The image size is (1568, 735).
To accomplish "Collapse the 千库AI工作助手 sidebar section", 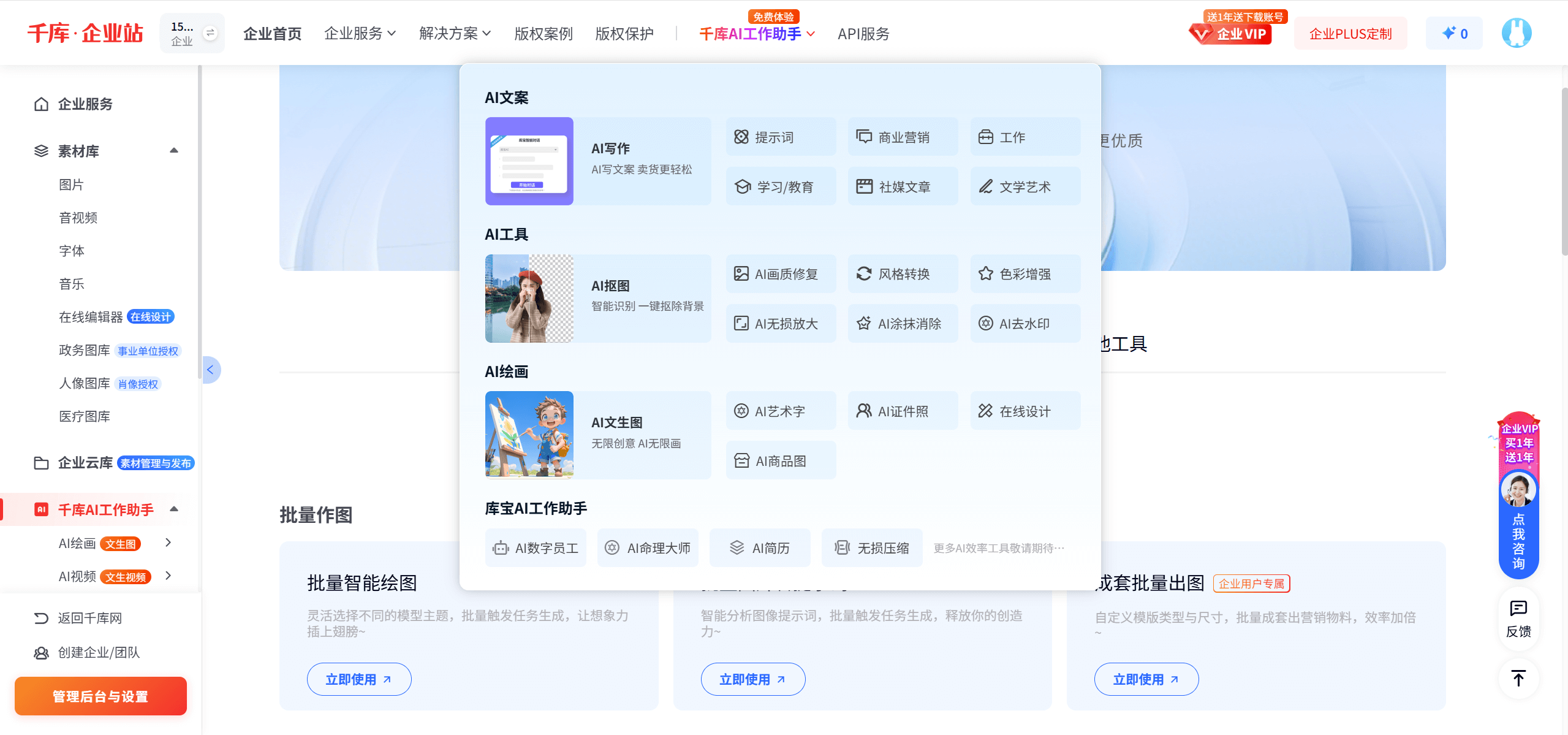I will (174, 509).
